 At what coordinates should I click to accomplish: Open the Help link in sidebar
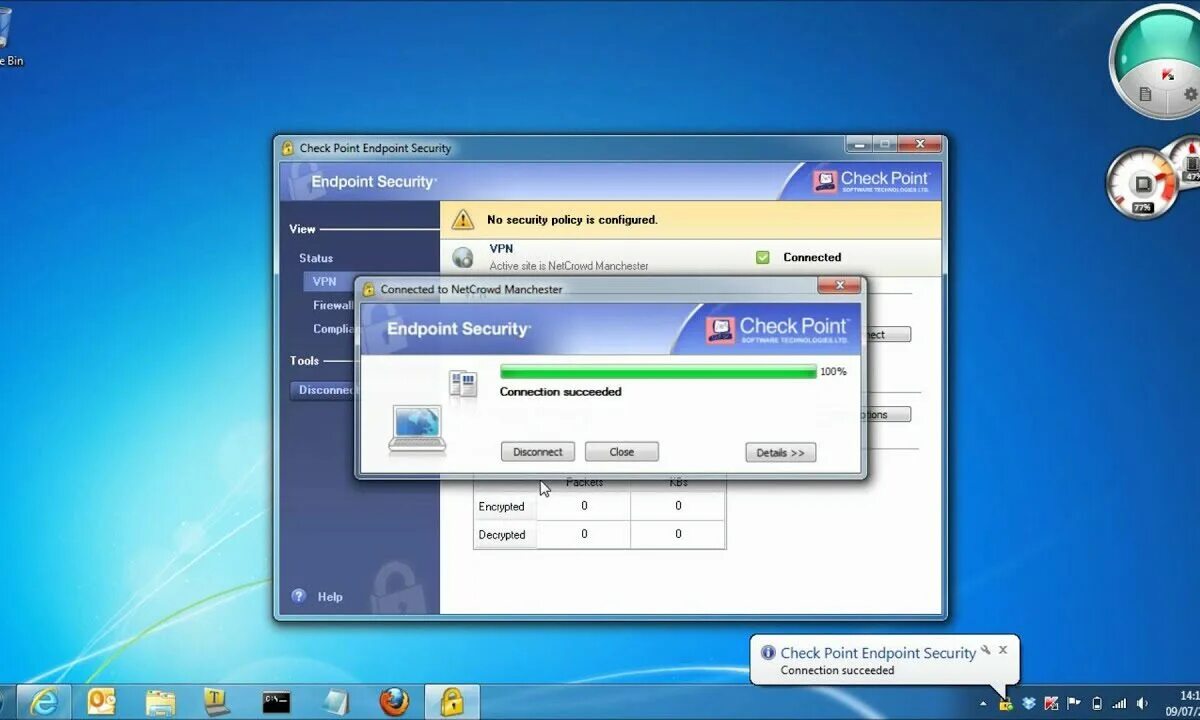(330, 597)
